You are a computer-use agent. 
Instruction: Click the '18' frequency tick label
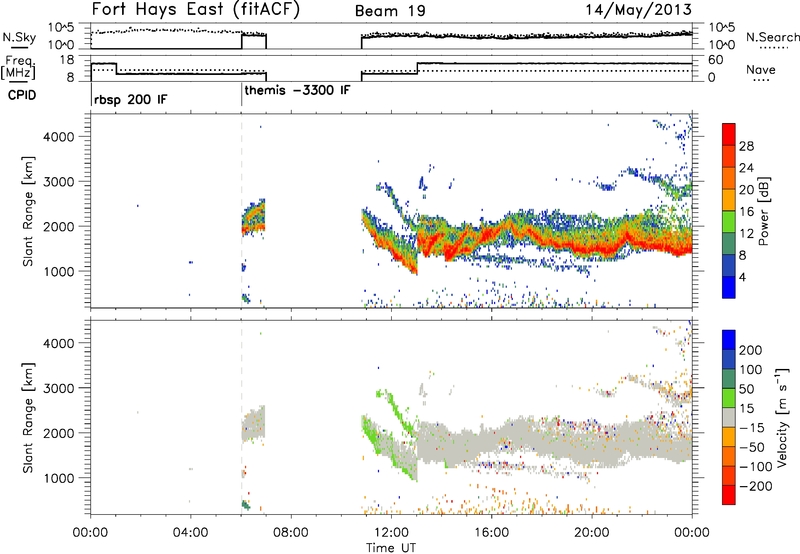click(67, 60)
